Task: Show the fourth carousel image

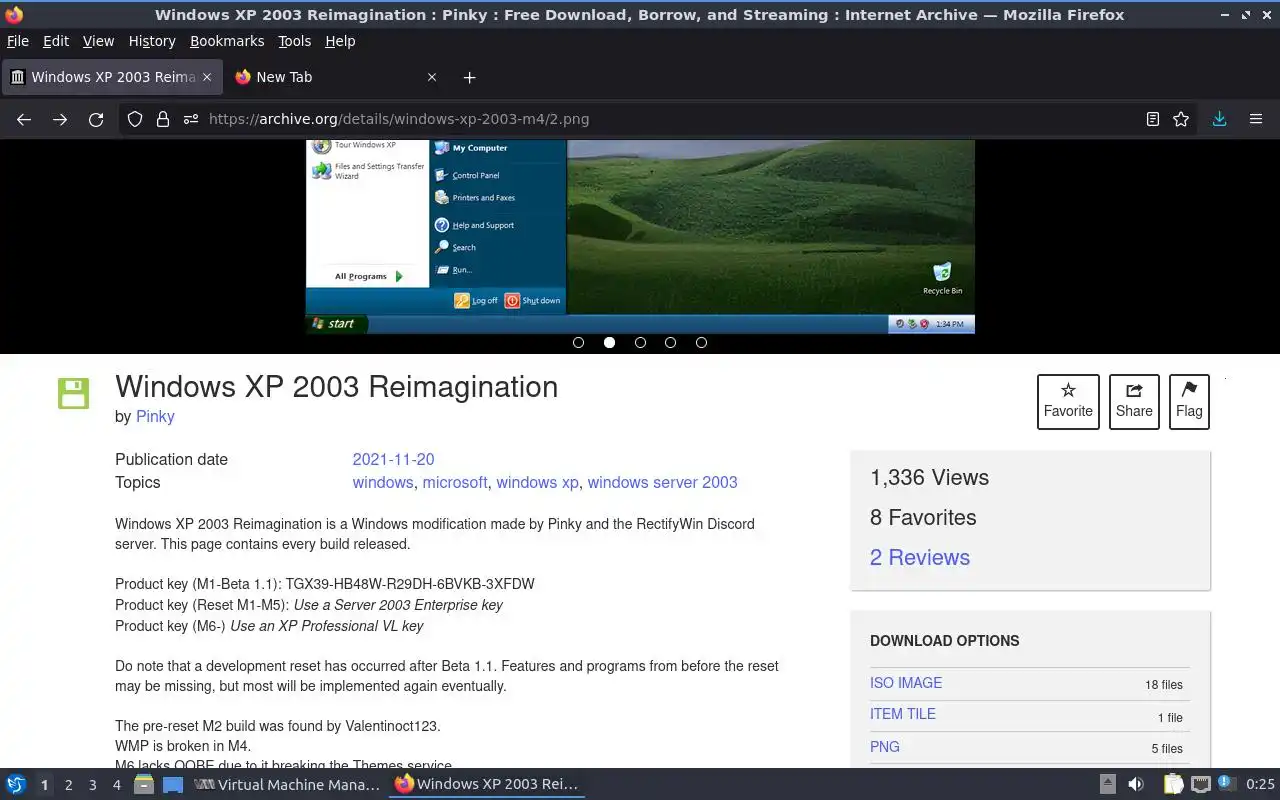Action: tap(670, 342)
